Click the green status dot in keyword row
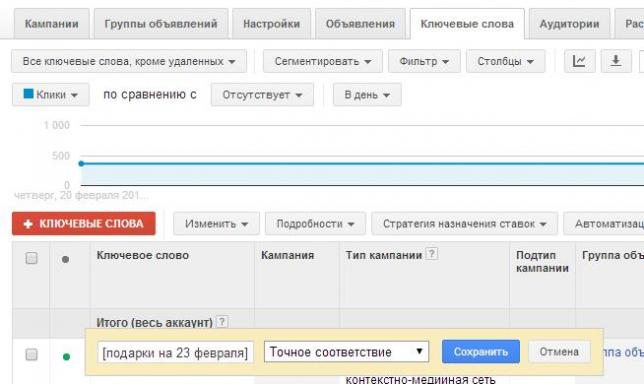The image size is (644, 384). tap(66, 356)
